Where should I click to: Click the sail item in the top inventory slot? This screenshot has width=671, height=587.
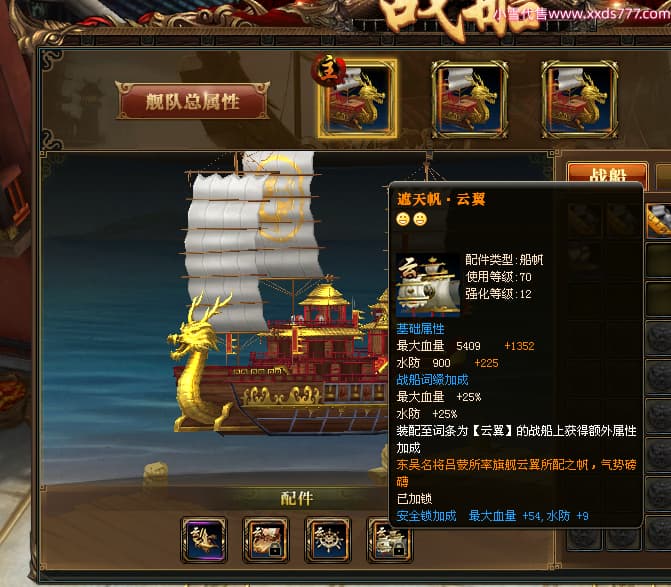(659, 220)
